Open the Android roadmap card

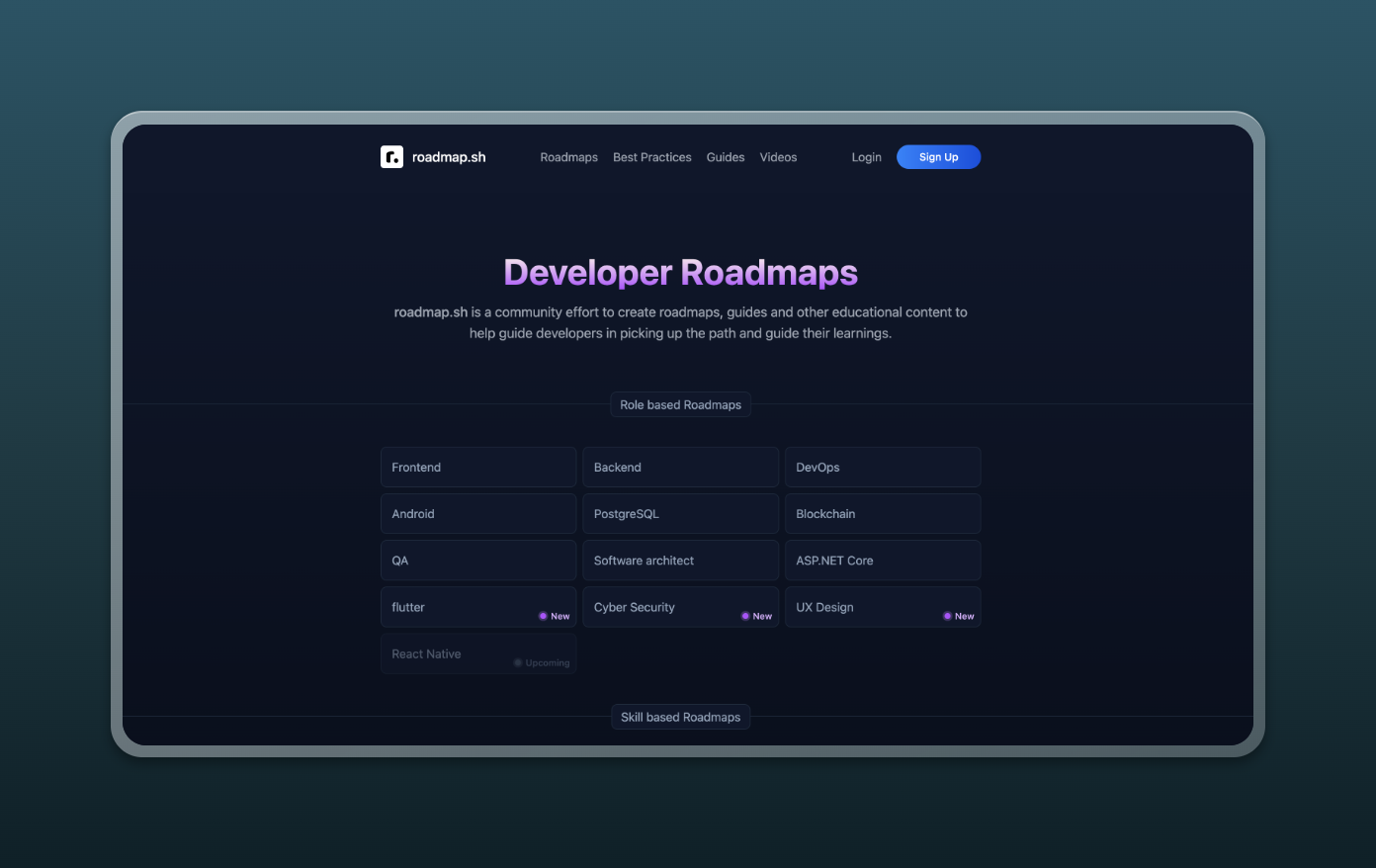(x=478, y=514)
